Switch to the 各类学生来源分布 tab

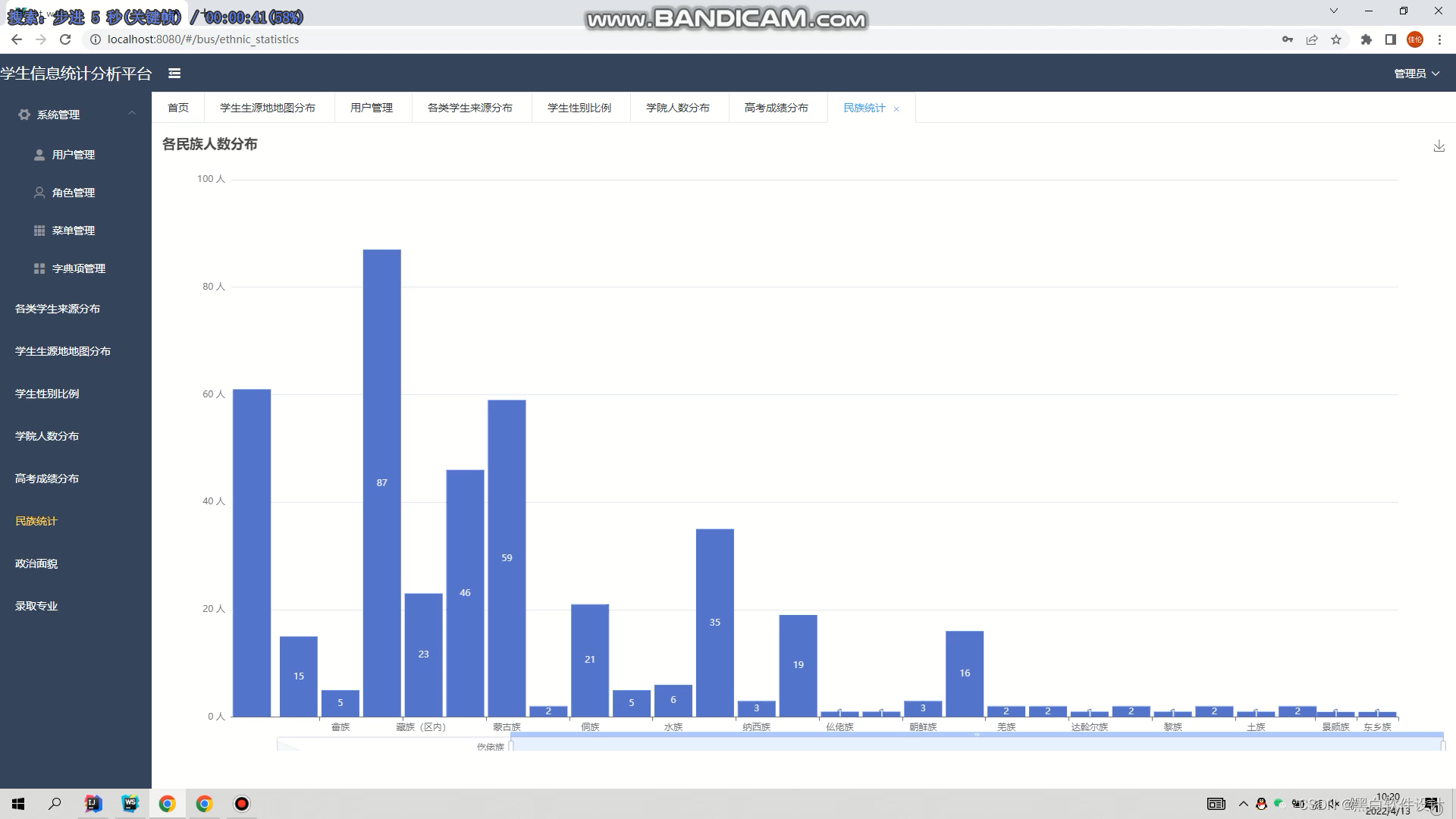click(470, 108)
